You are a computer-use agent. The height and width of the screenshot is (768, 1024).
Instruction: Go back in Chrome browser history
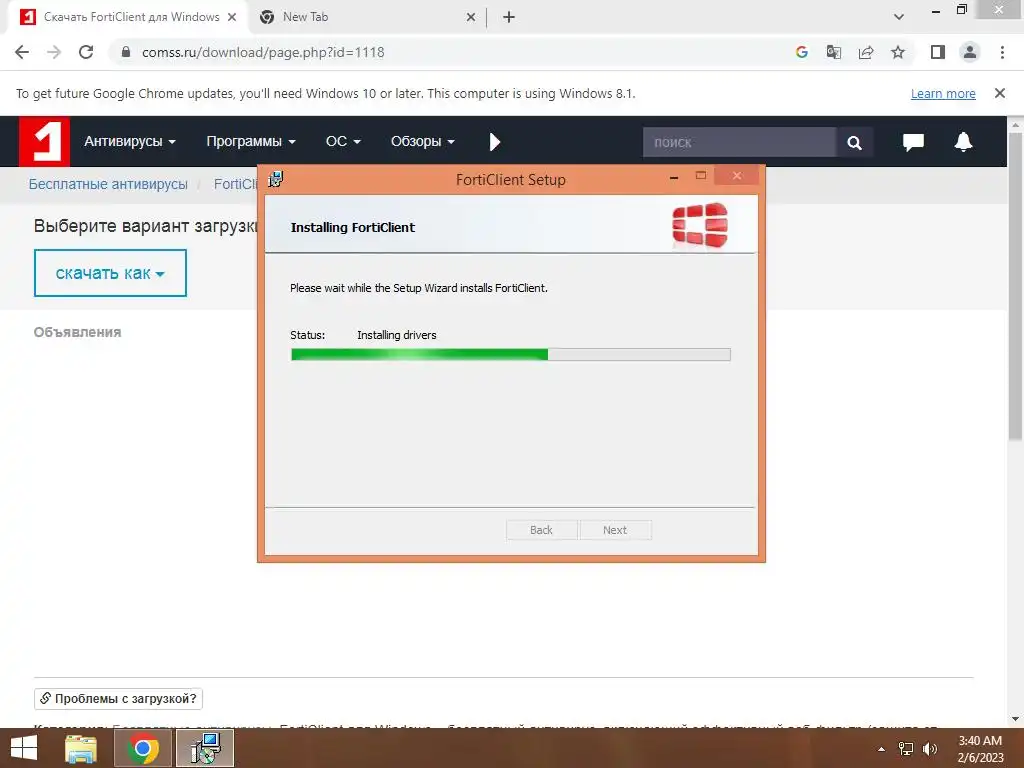coord(22,52)
